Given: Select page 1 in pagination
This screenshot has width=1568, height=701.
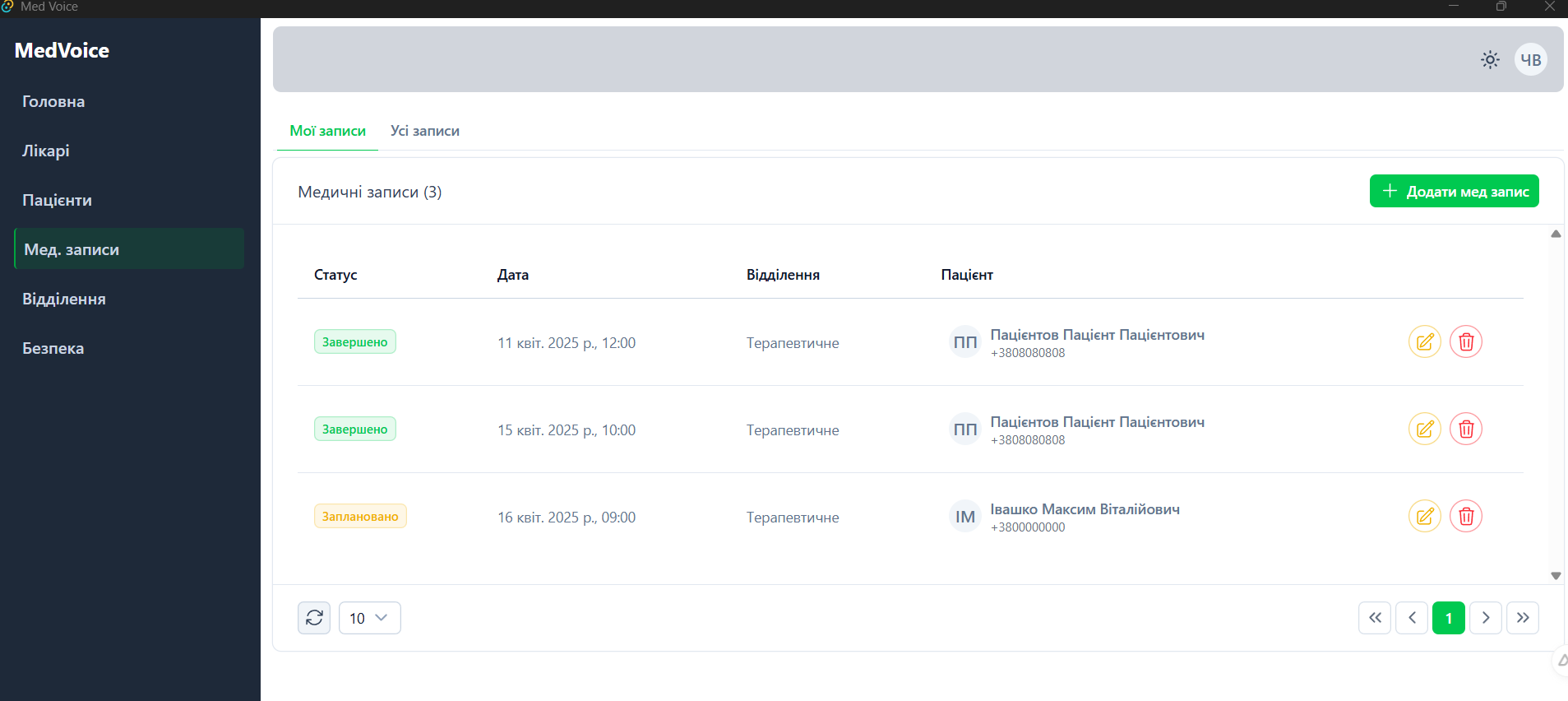Looking at the screenshot, I should tap(1449, 618).
